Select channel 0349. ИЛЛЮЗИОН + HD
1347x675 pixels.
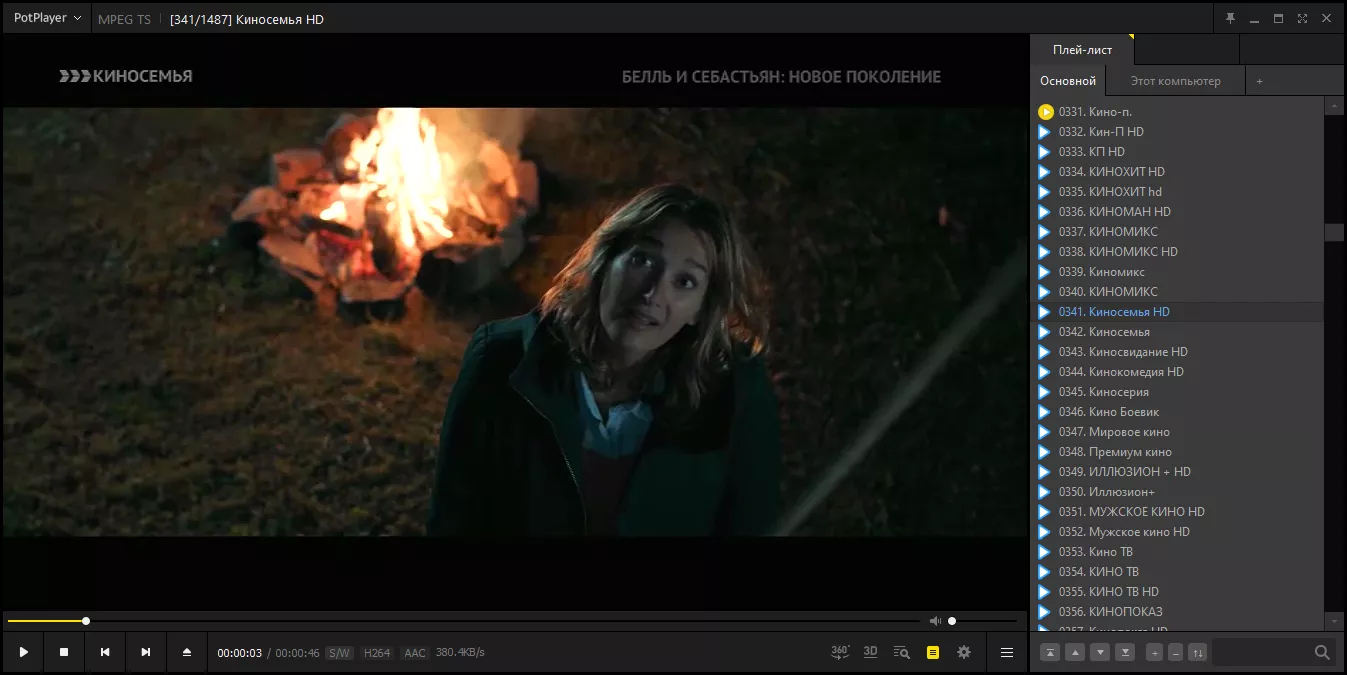1177,472
